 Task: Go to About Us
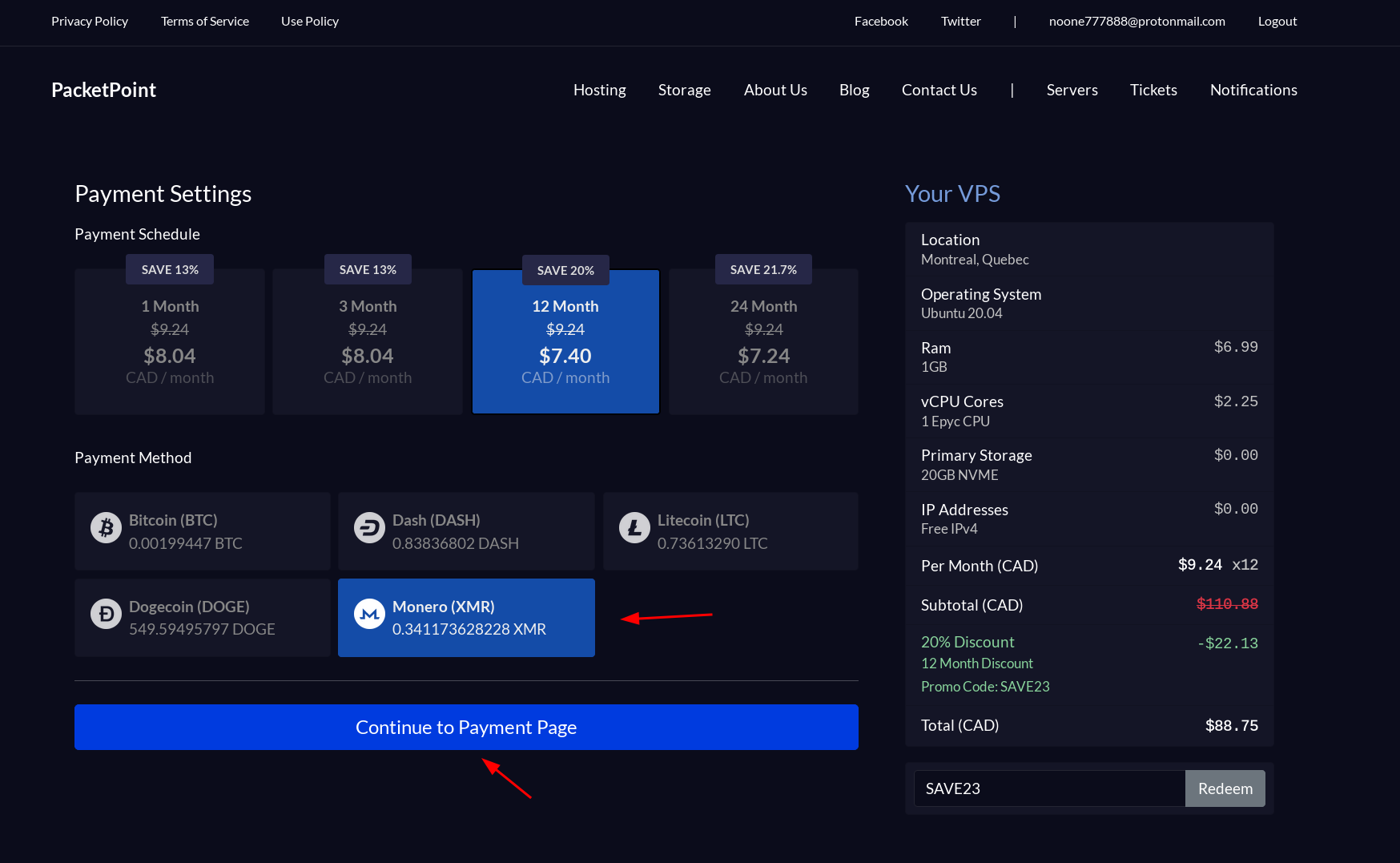click(x=775, y=90)
